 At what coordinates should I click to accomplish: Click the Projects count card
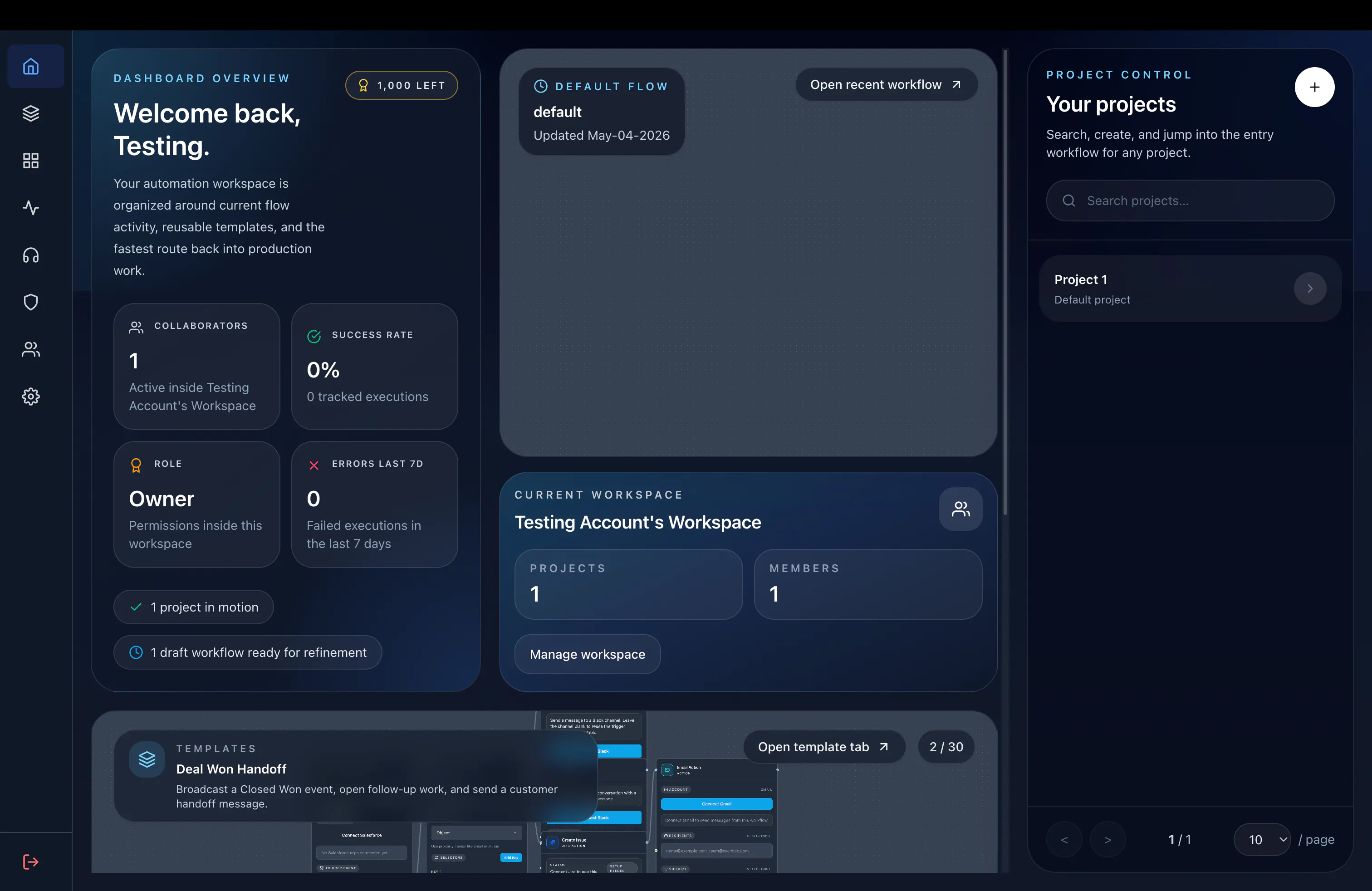(628, 584)
